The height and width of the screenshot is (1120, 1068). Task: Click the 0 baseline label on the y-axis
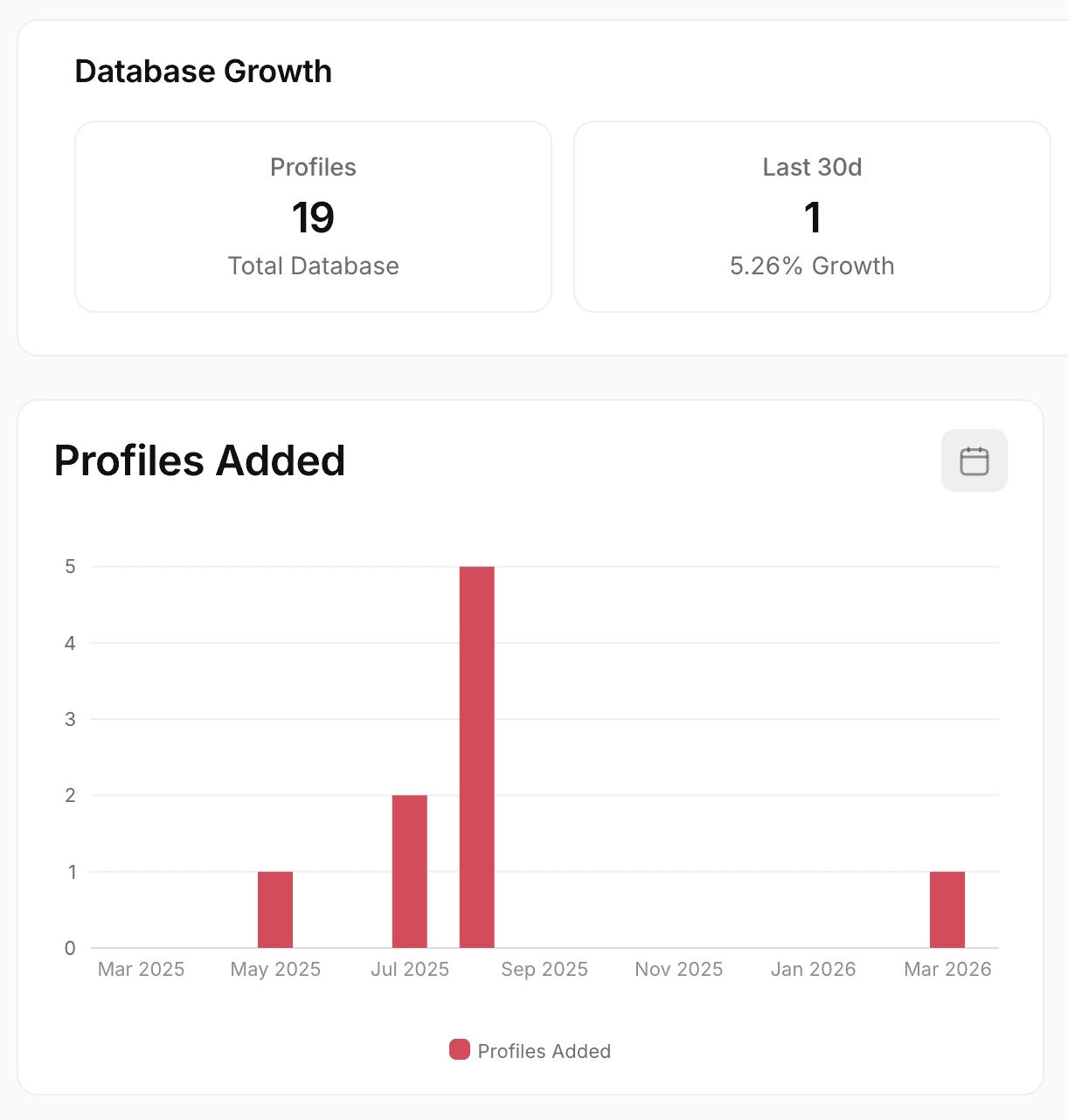pyautogui.click(x=71, y=948)
